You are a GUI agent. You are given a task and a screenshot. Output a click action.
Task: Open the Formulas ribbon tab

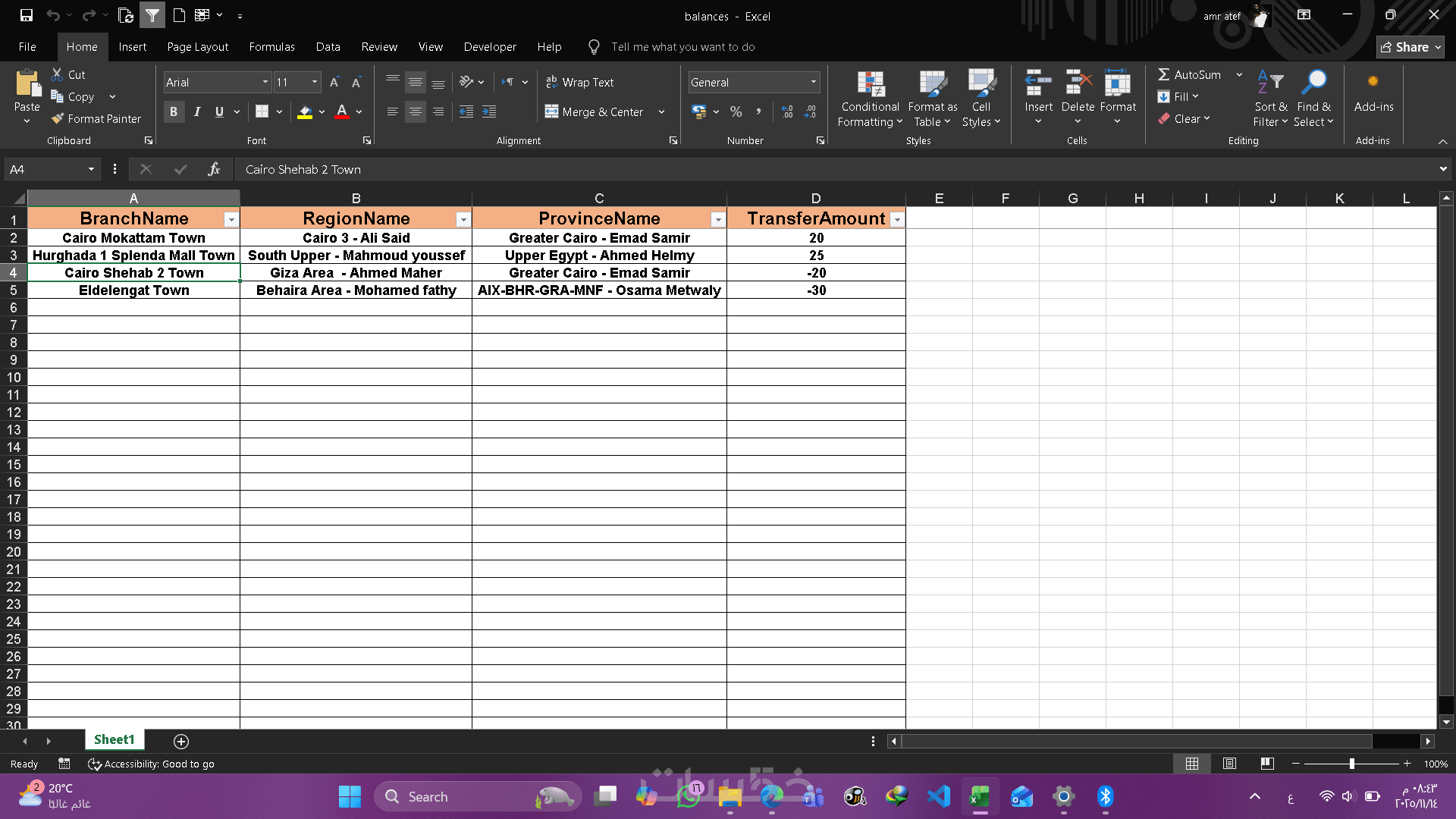click(x=271, y=47)
